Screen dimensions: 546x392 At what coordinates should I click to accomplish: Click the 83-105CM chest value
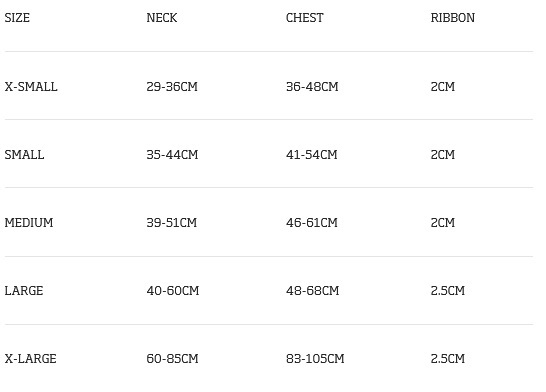[x=315, y=359]
